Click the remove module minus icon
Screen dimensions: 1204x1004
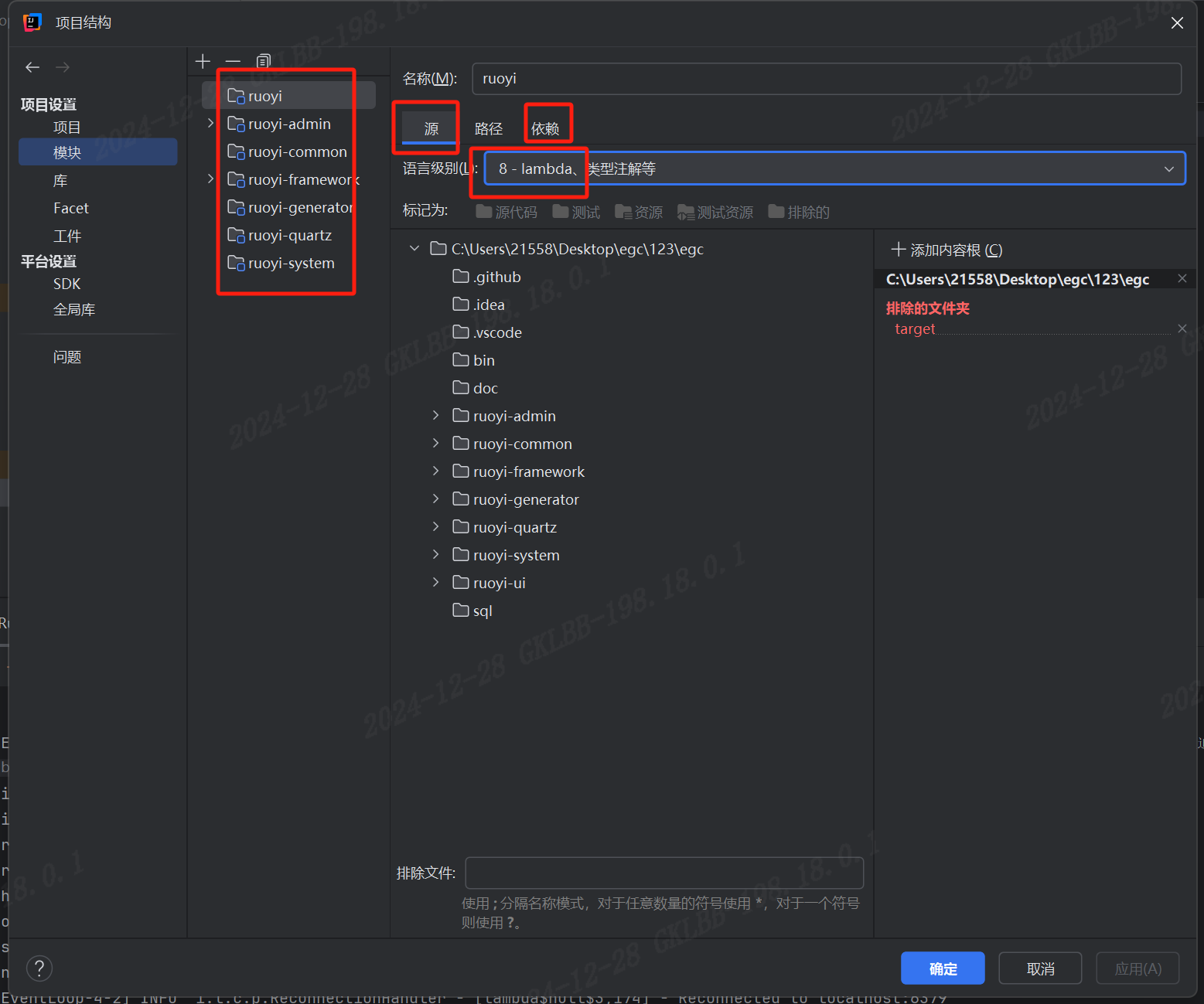[x=233, y=61]
